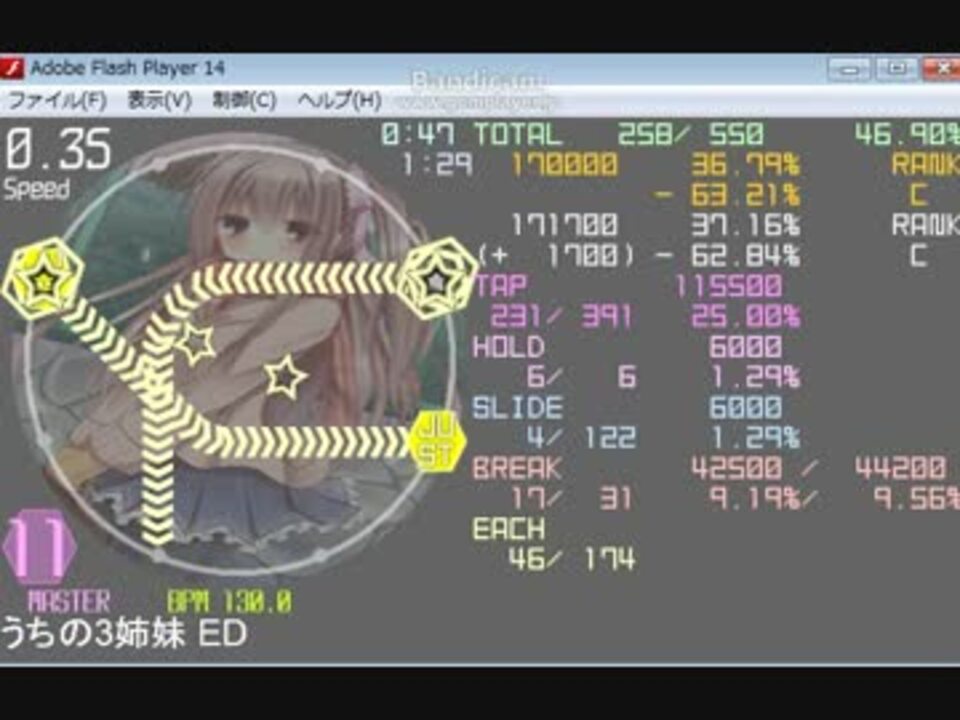Click the pink level 11 hexagon badge
Image resolution: width=960 pixels, height=720 pixels.
coord(39,547)
